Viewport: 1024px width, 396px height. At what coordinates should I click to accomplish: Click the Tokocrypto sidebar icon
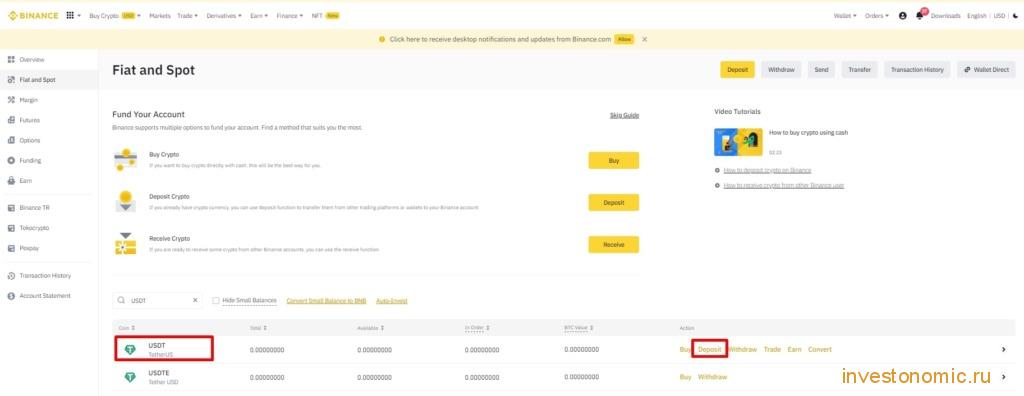11,228
